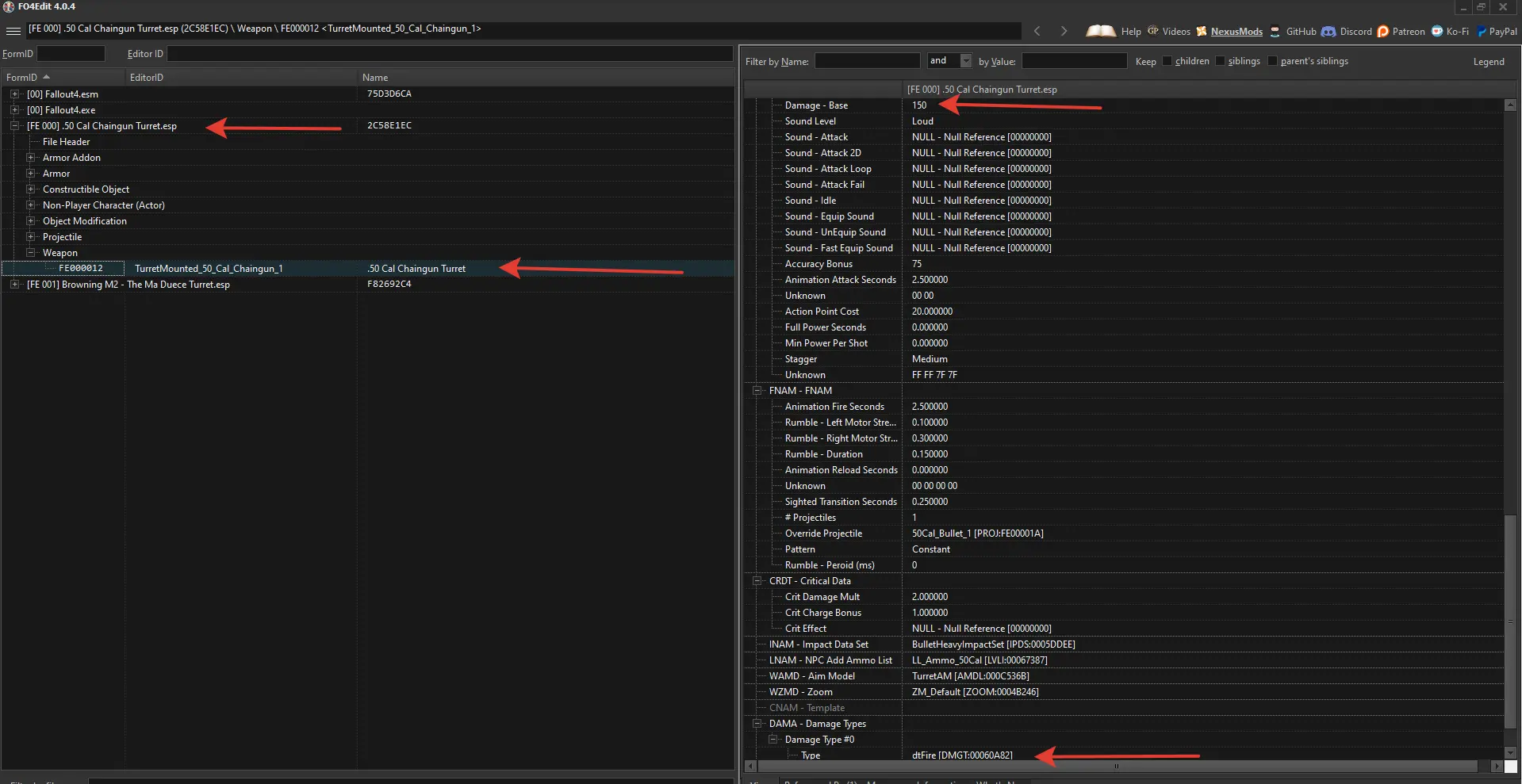Focus the by Value filter field
Viewport: 1522px width, 784px height.
pyautogui.click(x=1074, y=61)
